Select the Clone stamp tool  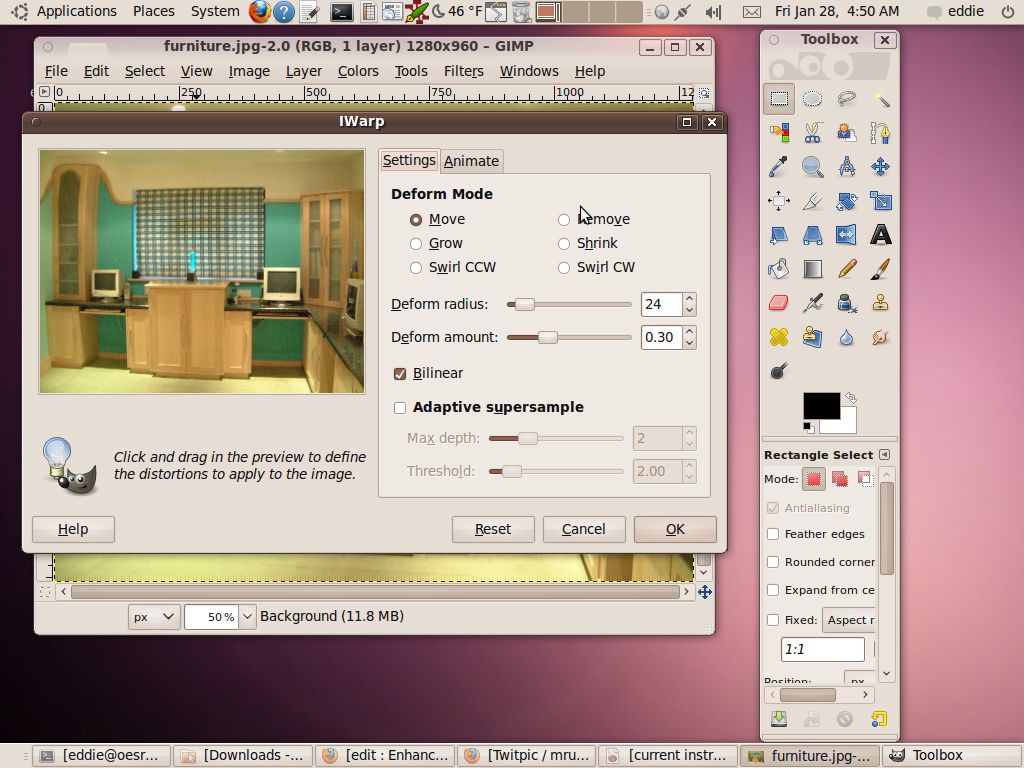coord(880,302)
